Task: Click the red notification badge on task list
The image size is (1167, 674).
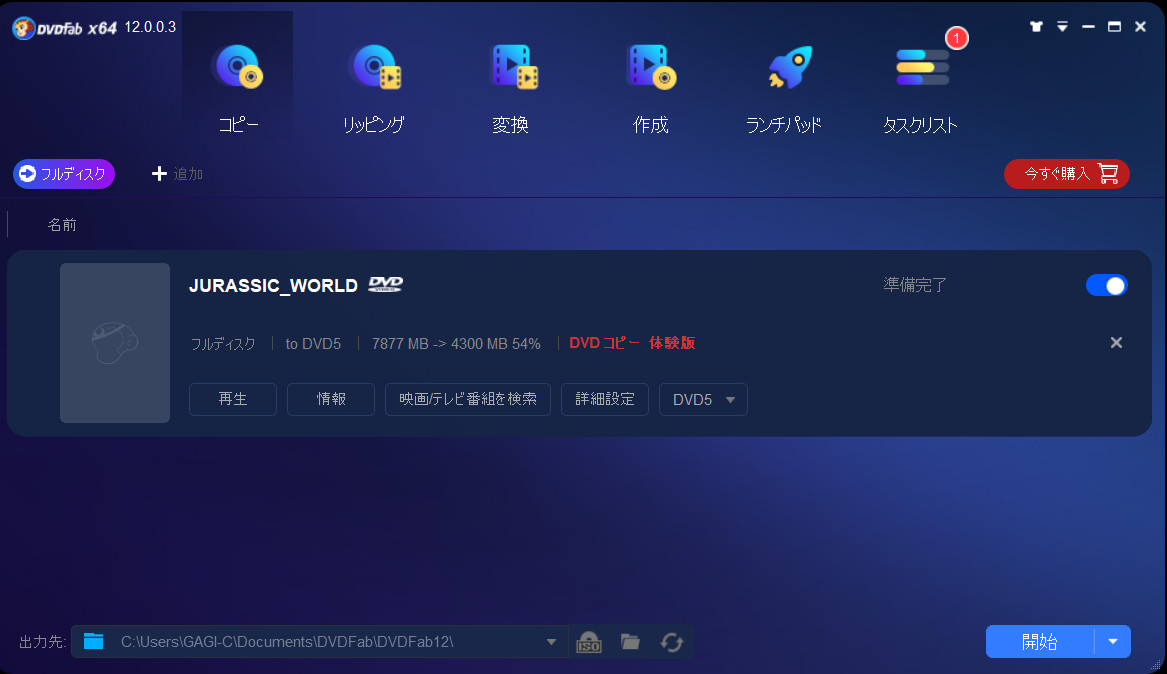Action: 956,38
